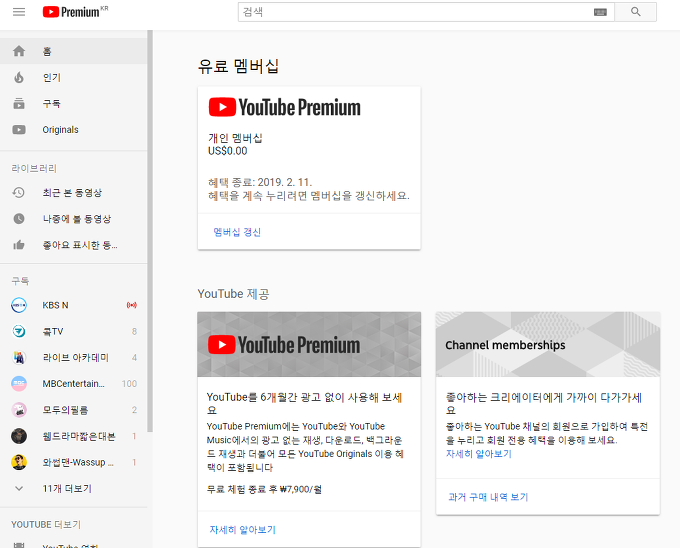Viewport: 680px width, 548px height.
Task: Open 과거 구매 내역 보기 link
Action: click(x=488, y=497)
